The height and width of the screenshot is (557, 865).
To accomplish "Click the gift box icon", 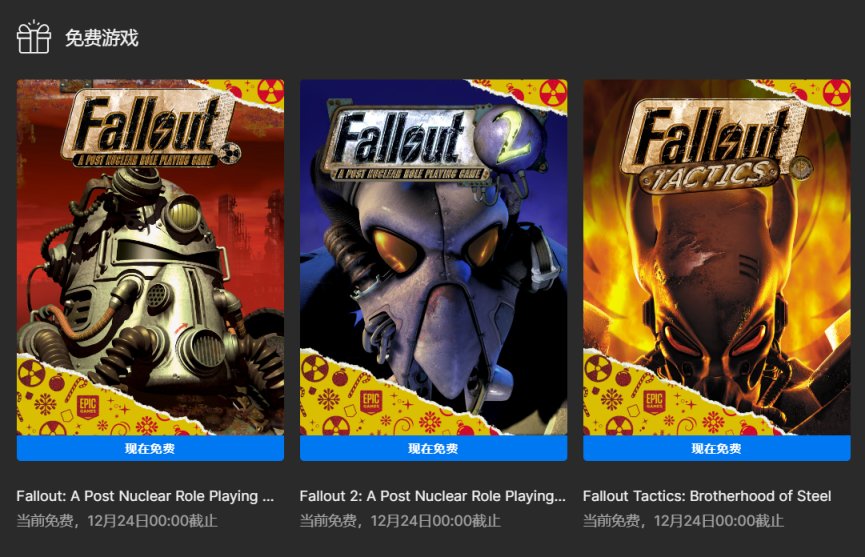I will (33, 38).
